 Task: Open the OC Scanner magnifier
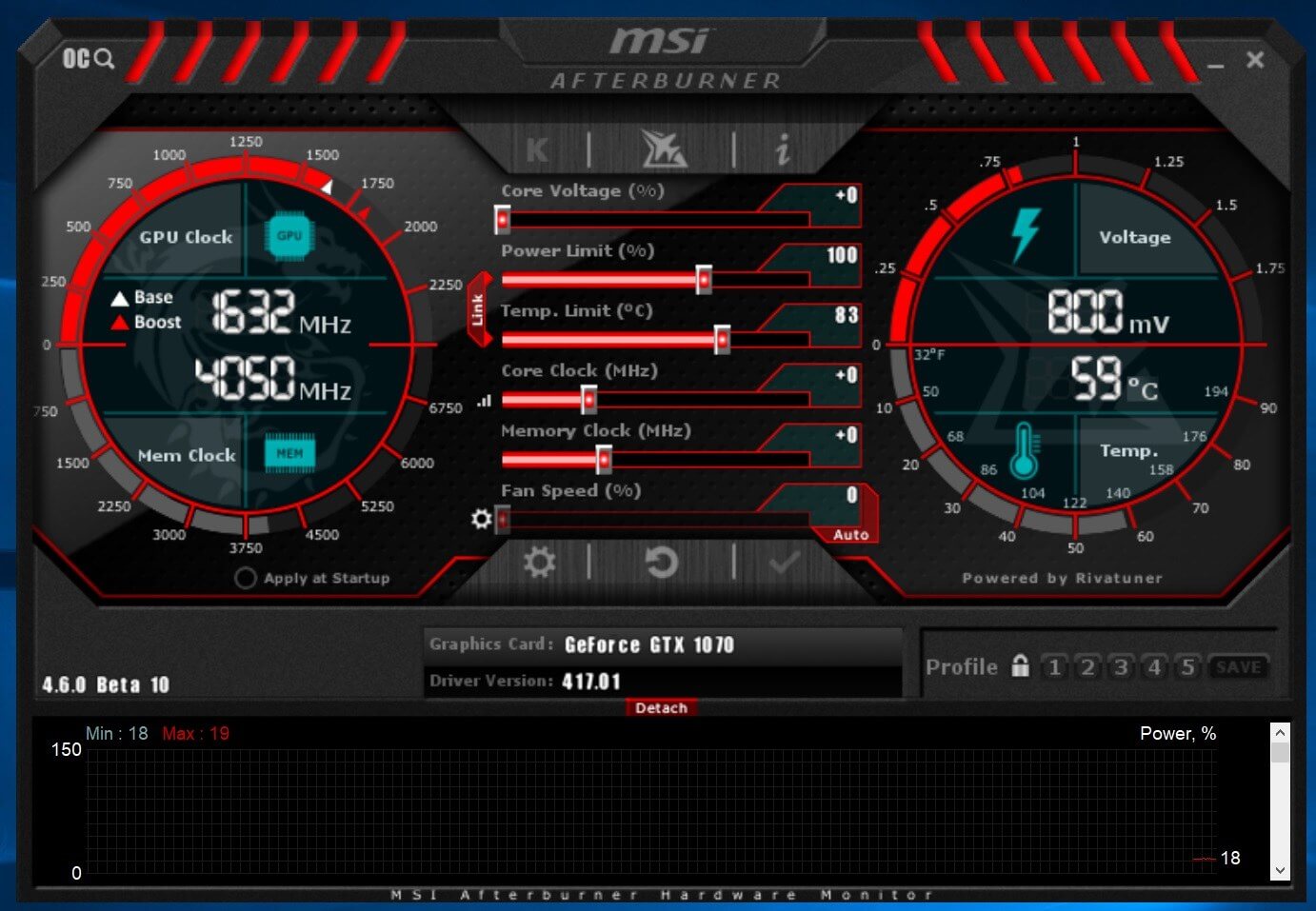pyautogui.click(x=103, y=59)
